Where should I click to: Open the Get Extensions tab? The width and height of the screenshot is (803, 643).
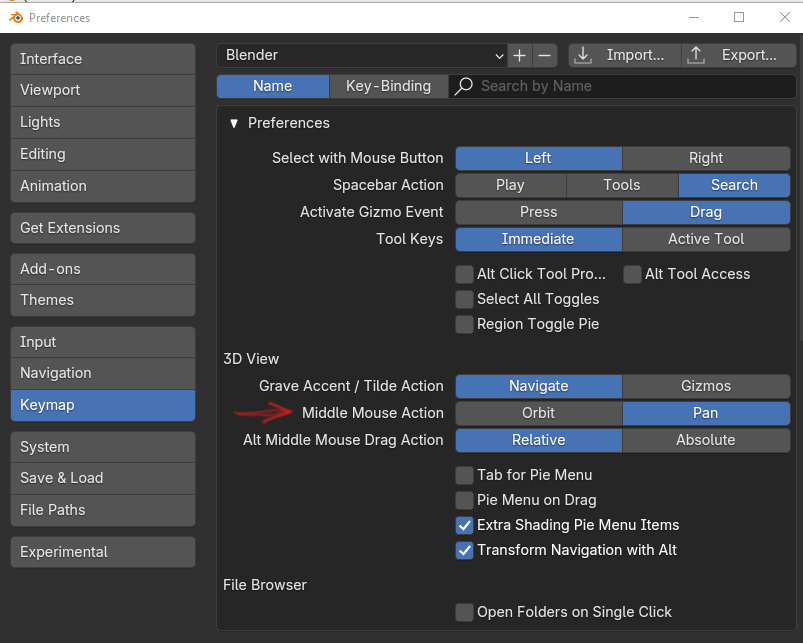tap(103, 228)
